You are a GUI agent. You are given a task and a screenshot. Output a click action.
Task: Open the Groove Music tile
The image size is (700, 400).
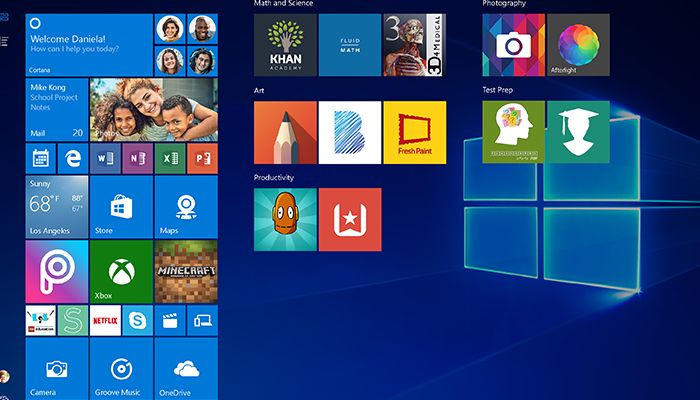(121, 369)
